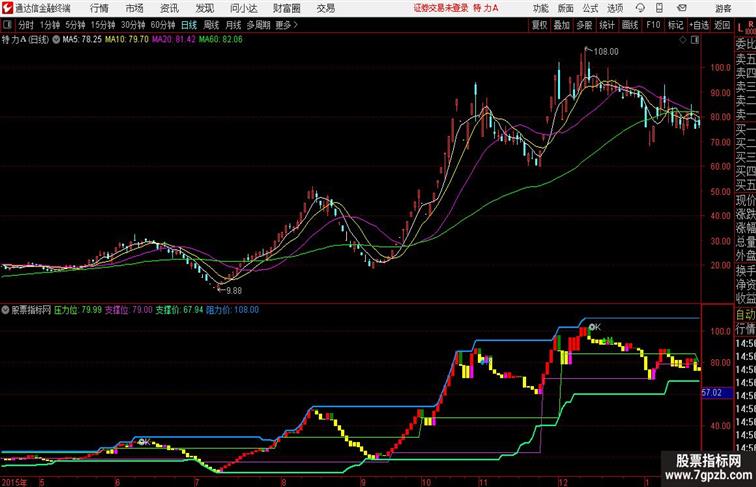Expand the indicator settings arrow beside 特力A(日线)
The height and width of the screenshot is (487, 756).
point(56,40)
